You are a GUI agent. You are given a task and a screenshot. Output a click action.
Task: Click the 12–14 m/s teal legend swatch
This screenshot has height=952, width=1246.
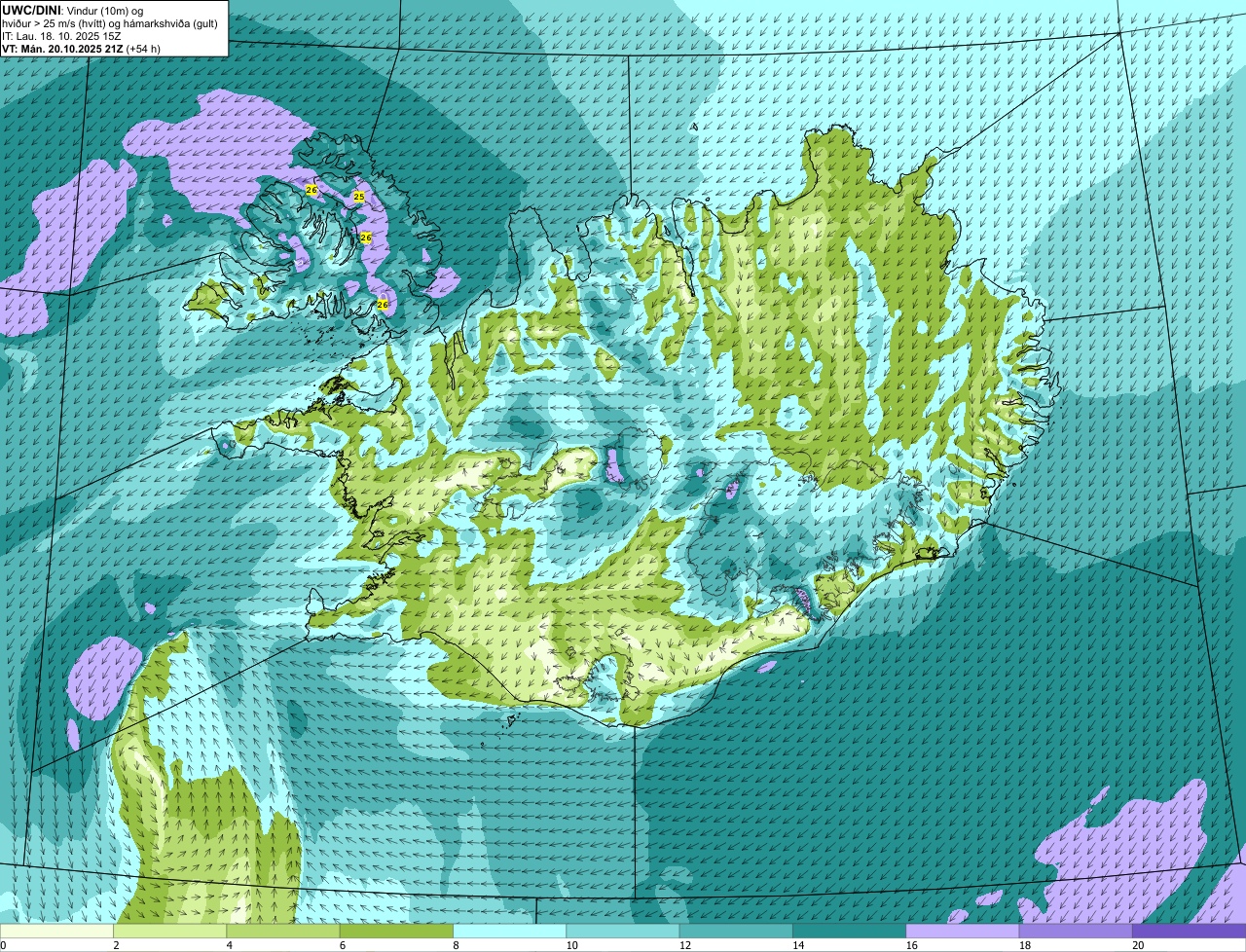point(737,931)
